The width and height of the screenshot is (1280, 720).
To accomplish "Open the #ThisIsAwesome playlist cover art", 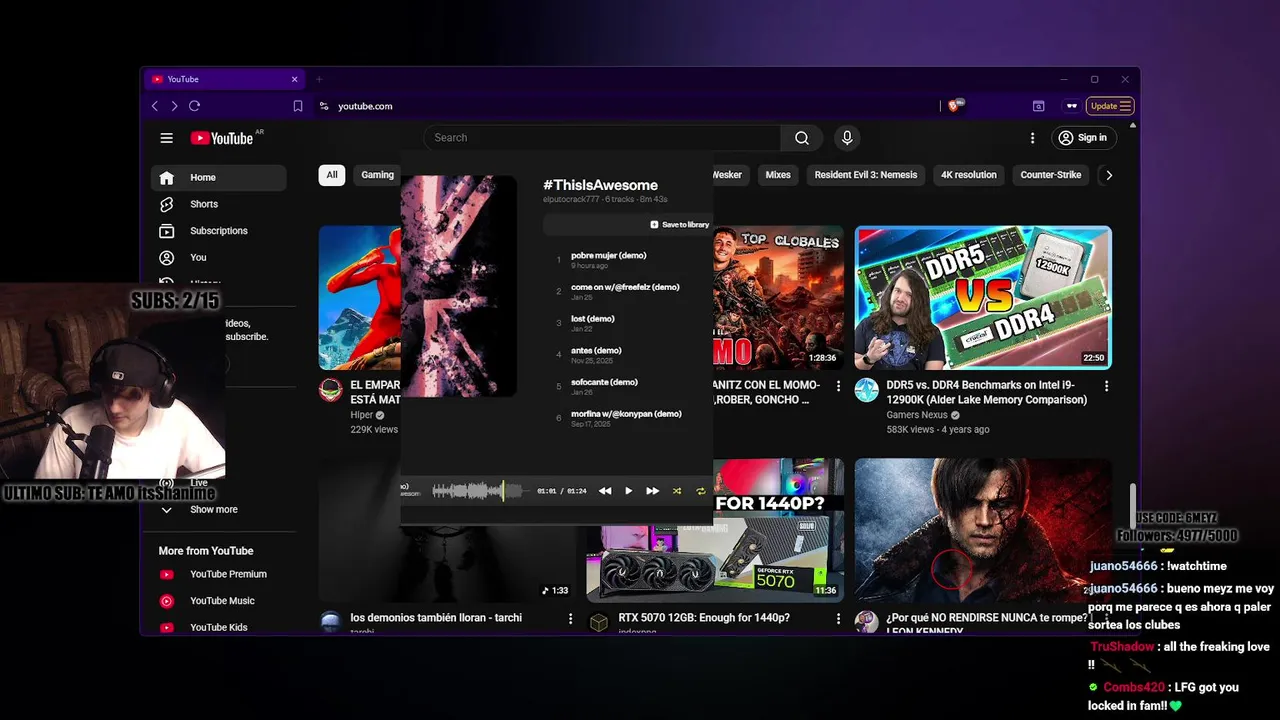I will click(x=459, y=286).
